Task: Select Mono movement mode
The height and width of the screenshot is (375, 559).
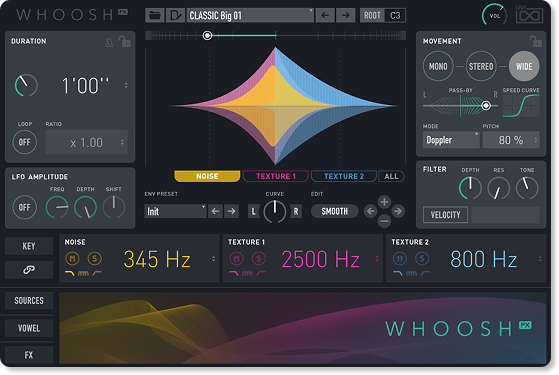Action: coord(438,66)
